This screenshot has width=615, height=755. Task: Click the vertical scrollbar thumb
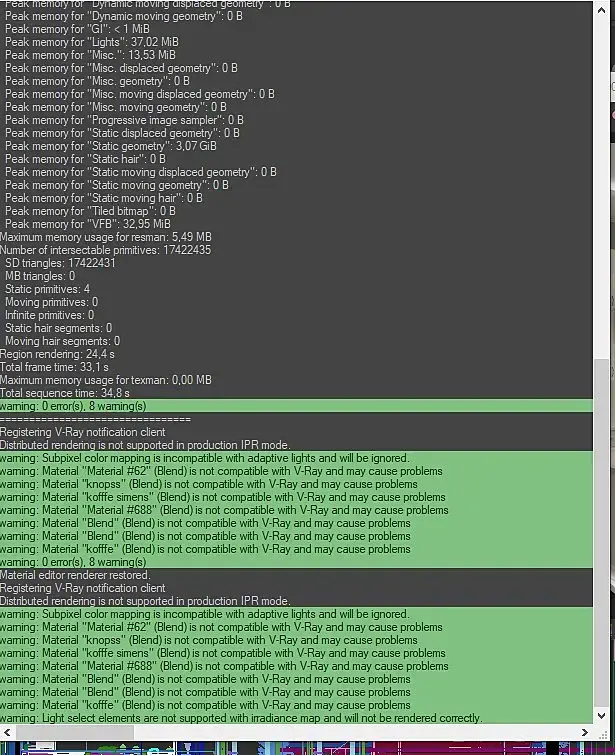point(601,533)
